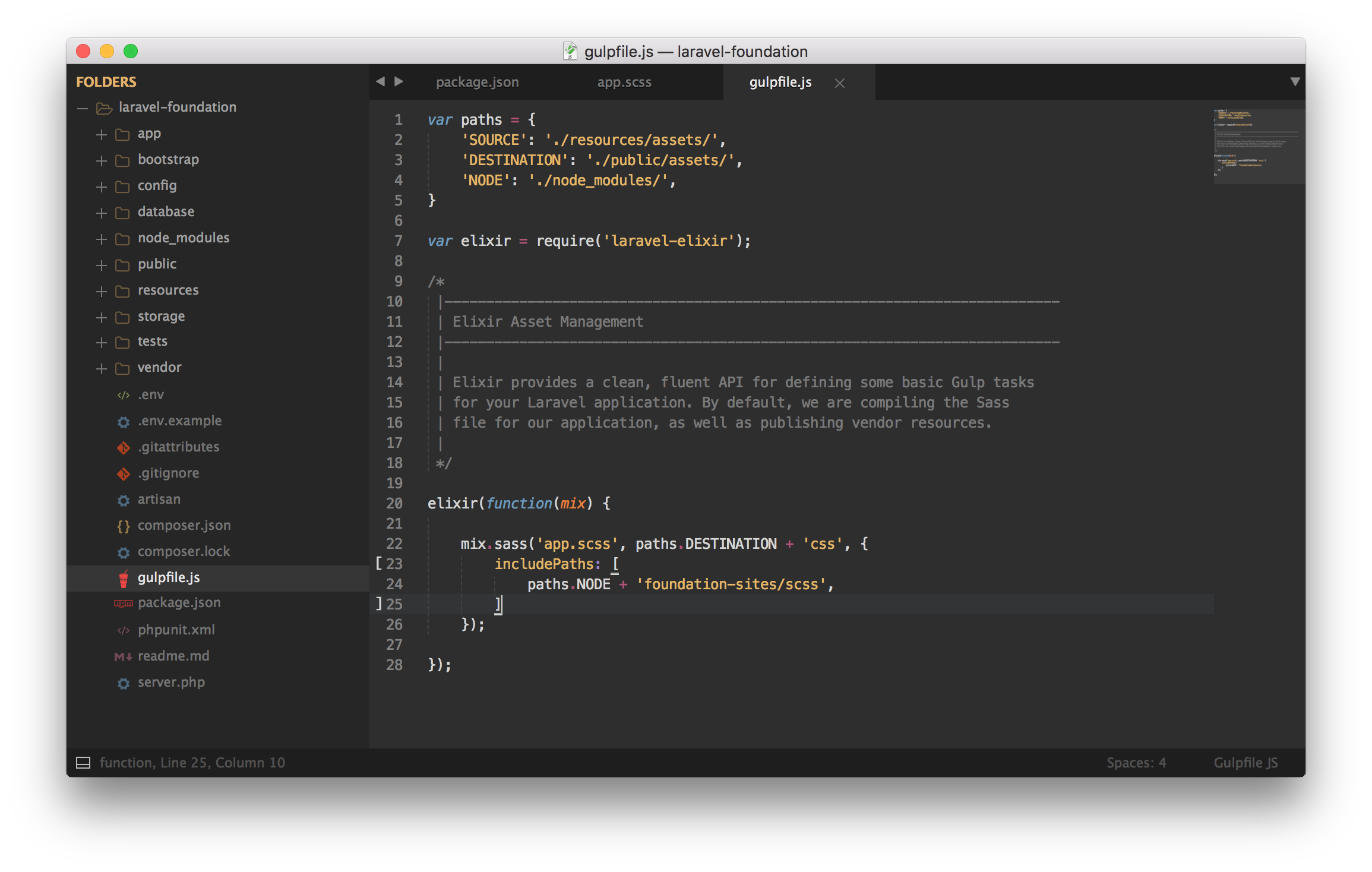Expand the node_modules folder
Screen dimensions: 1372x872
point(100,239)
